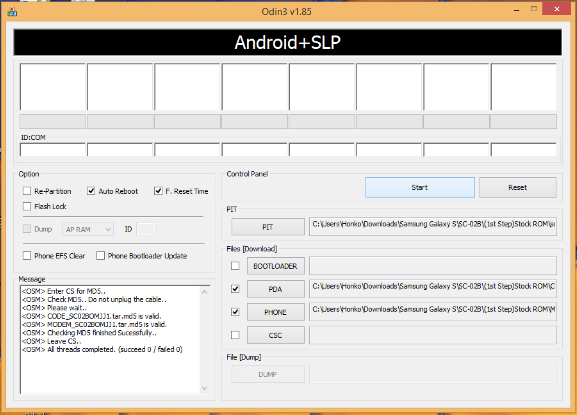Screen dimensions: 577x415
Task: Click the Start button
Action: [420, 188]
